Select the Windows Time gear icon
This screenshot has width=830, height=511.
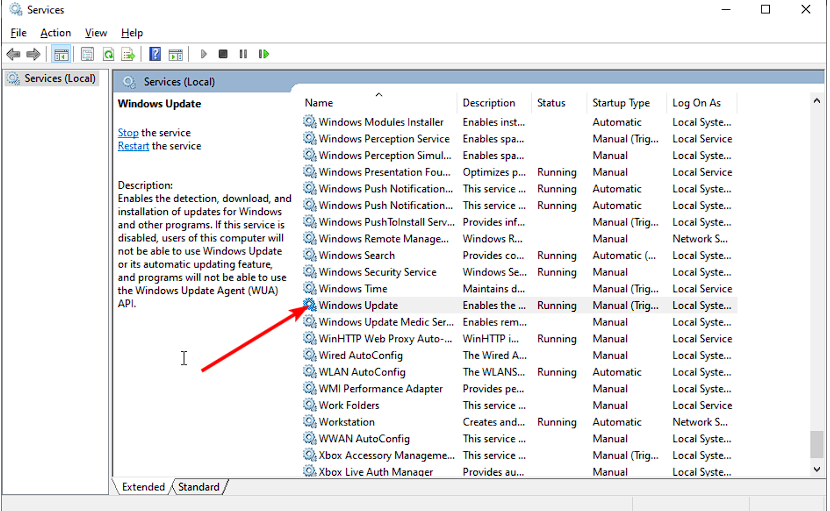tap(310, 289)
